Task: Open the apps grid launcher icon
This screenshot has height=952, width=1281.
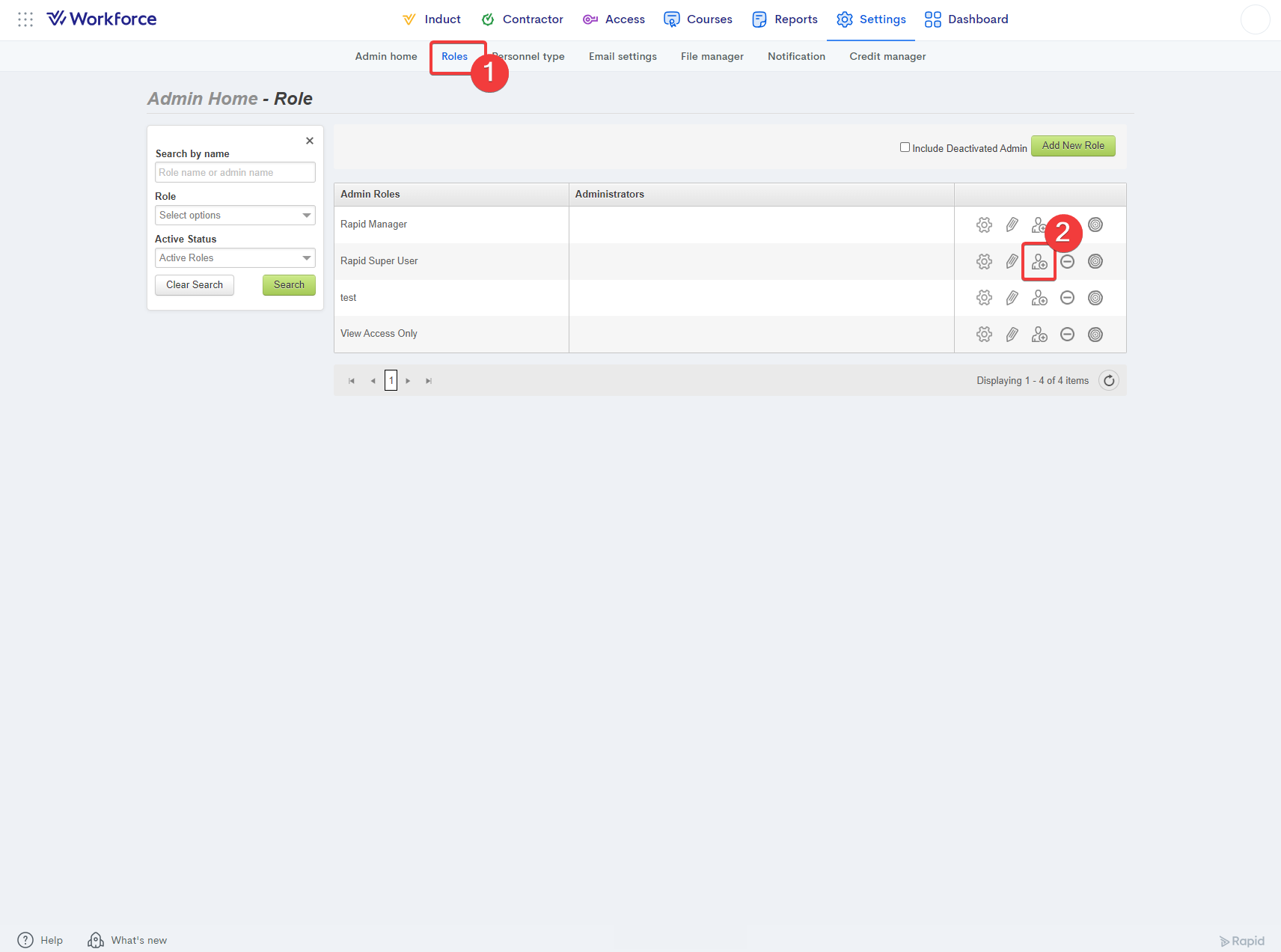Action: [25, 19]
